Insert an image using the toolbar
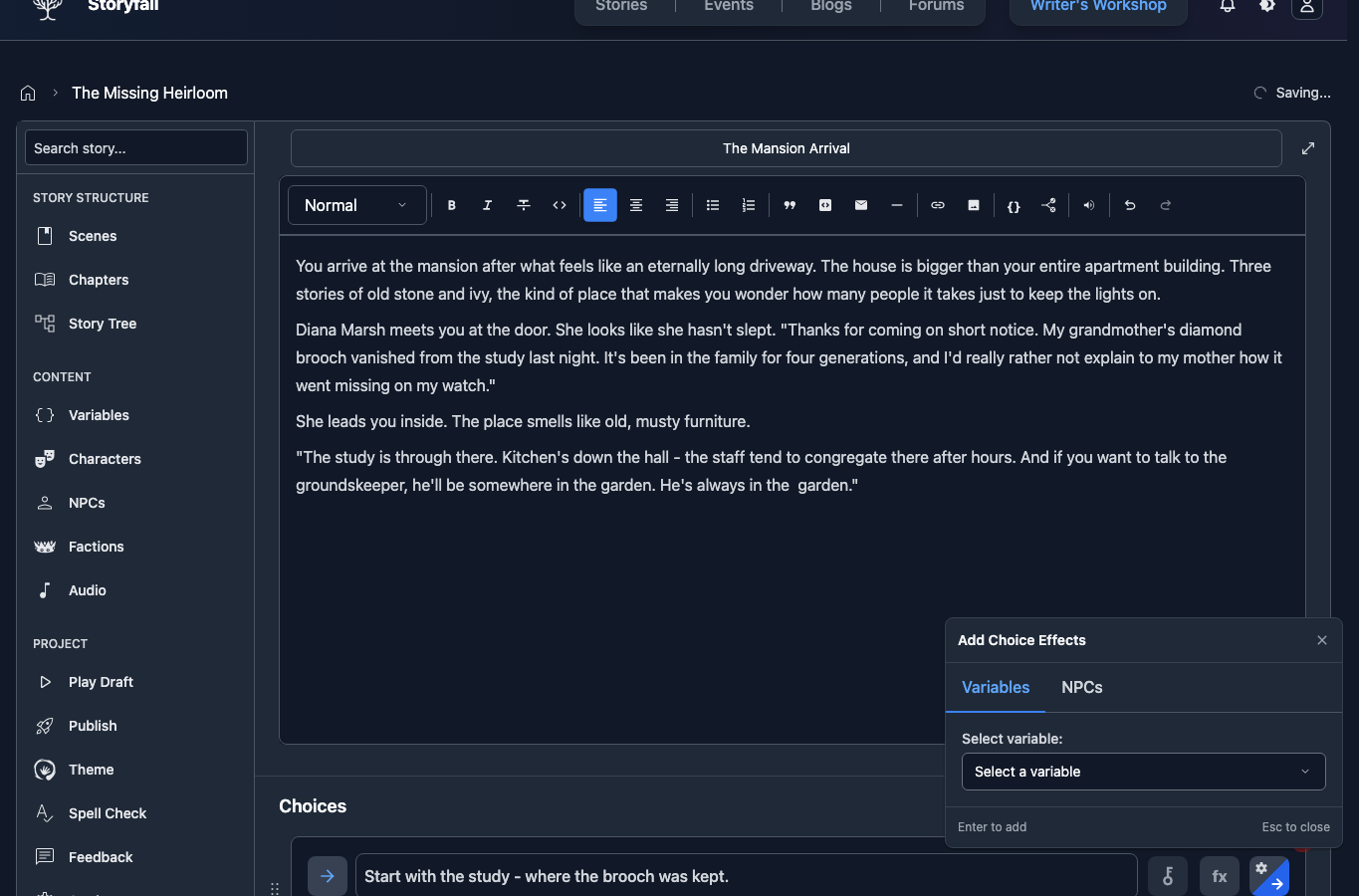 tap(974, 205)
